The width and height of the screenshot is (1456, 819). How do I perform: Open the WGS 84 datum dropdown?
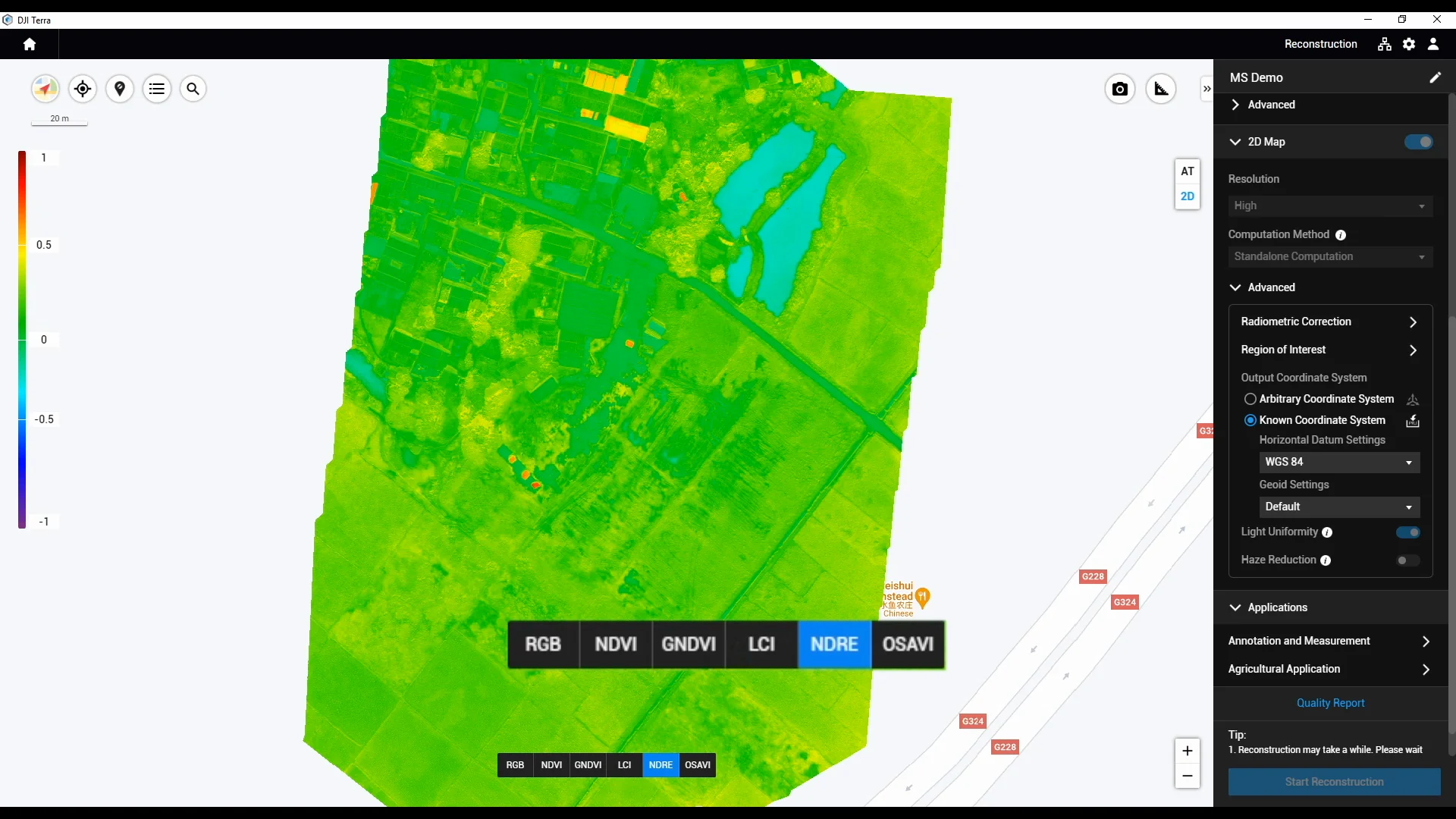click(1339, 462)
